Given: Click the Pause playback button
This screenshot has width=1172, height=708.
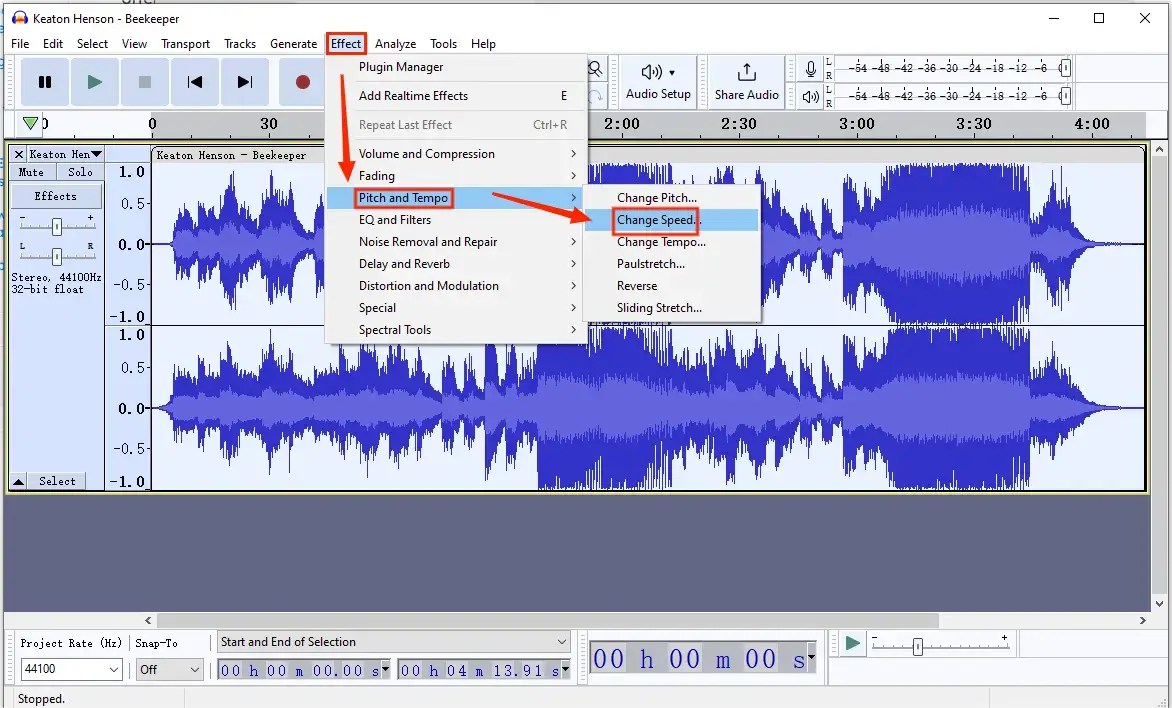Looking at the screenshot, I should 44,82.
